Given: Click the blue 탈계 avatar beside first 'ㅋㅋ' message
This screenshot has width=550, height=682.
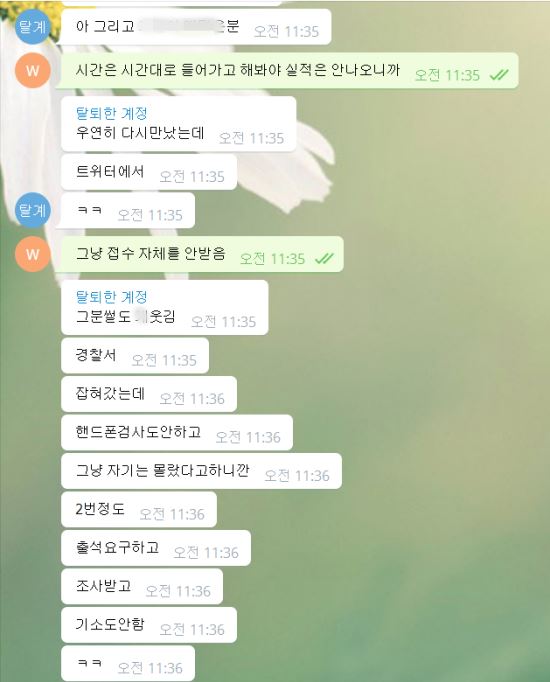Looking at the screenshot, I should [x=33, y=210].
